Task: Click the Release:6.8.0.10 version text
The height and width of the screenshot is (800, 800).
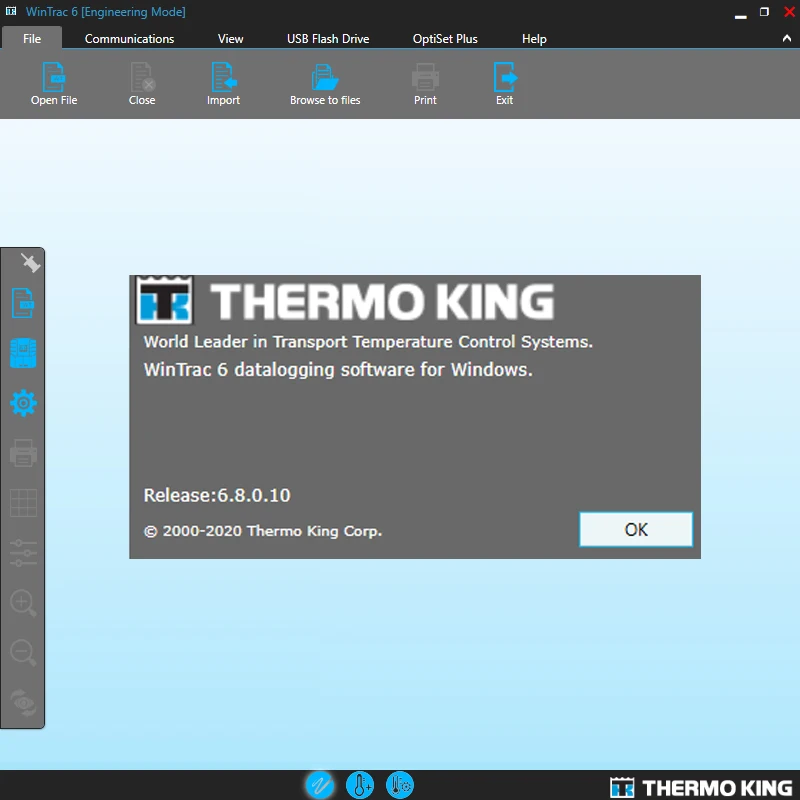Action: pyautogui.click(x=217, y=495)
